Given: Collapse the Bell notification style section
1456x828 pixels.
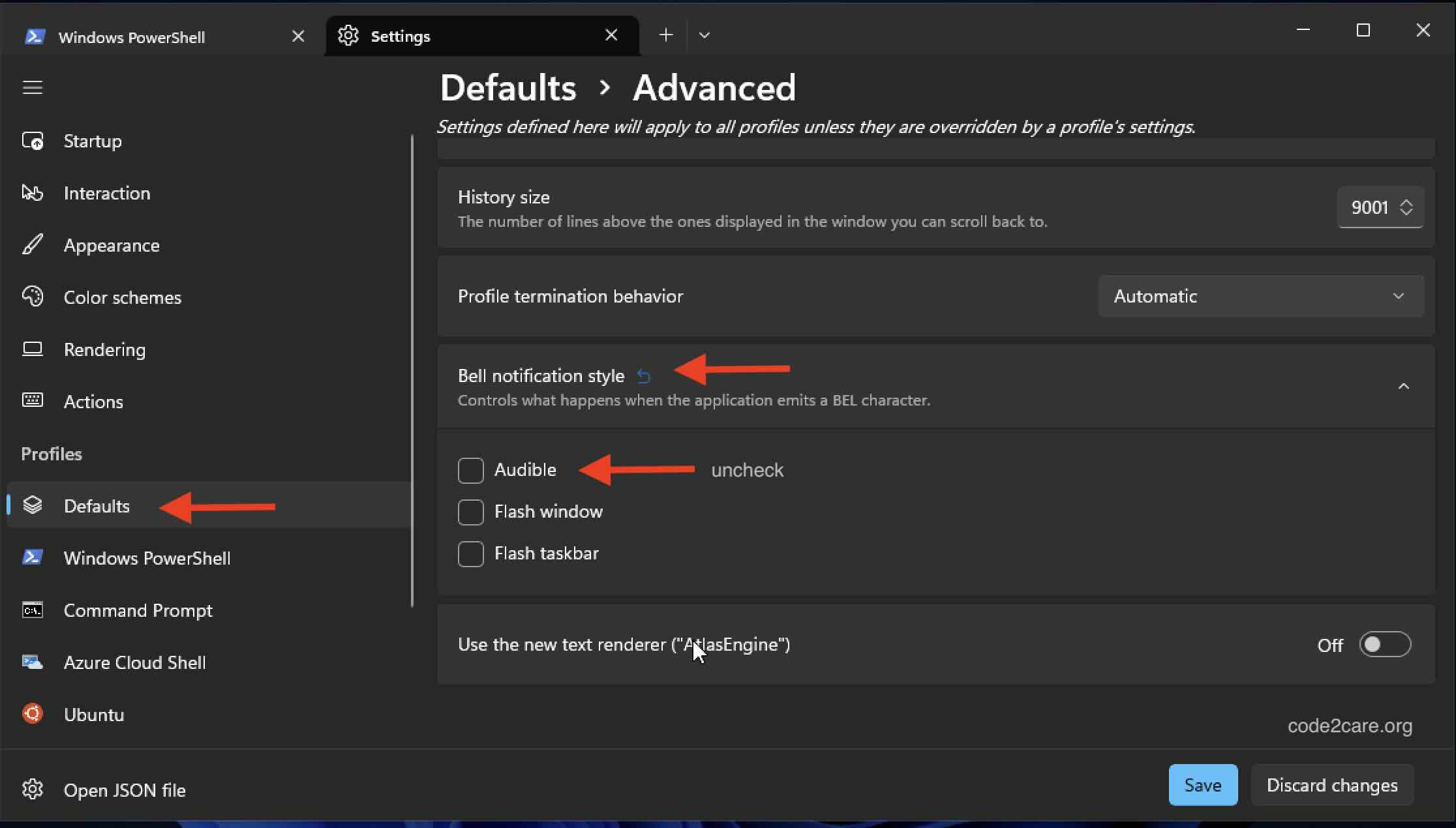Looking at the screenshot, I should (x=1404, y=386).
